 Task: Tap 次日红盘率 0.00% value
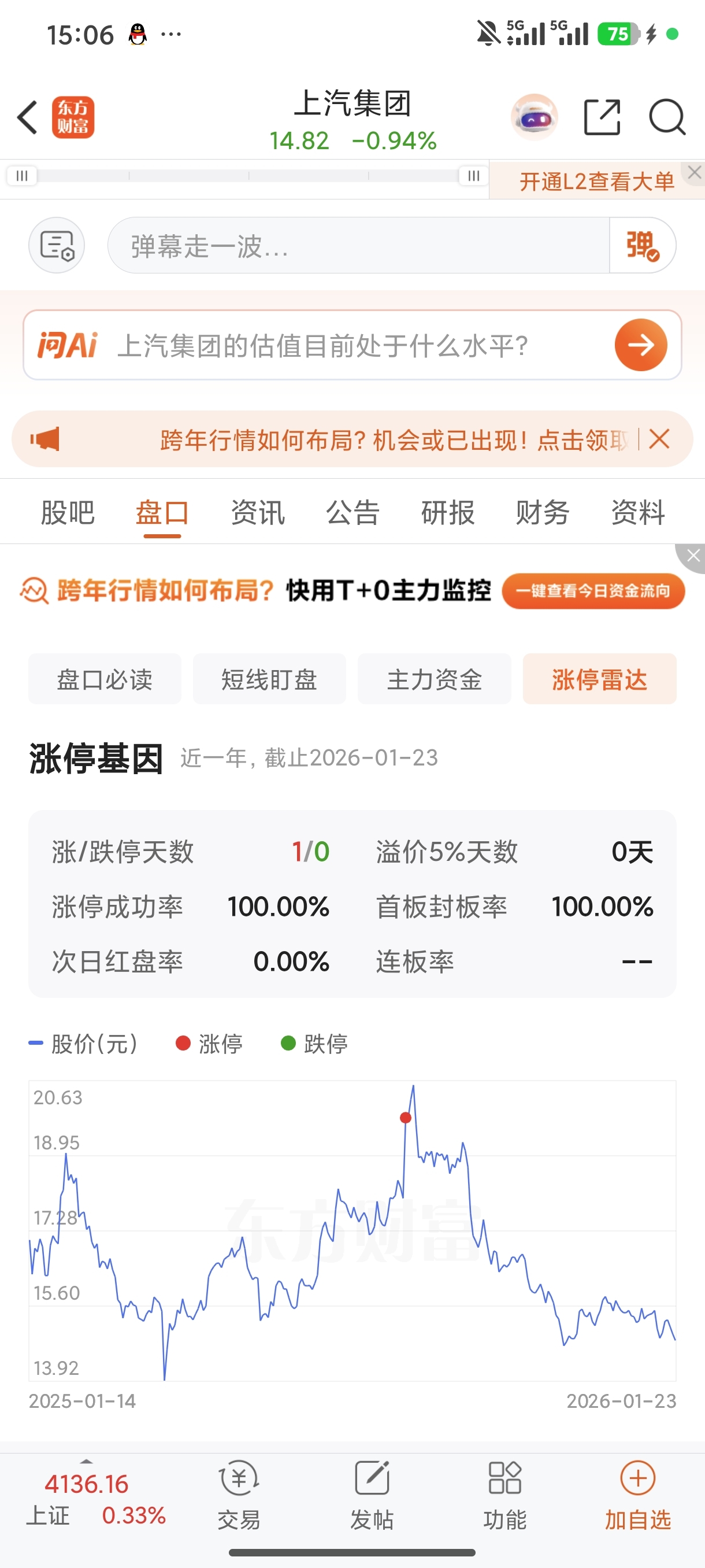tap(291, 961)
